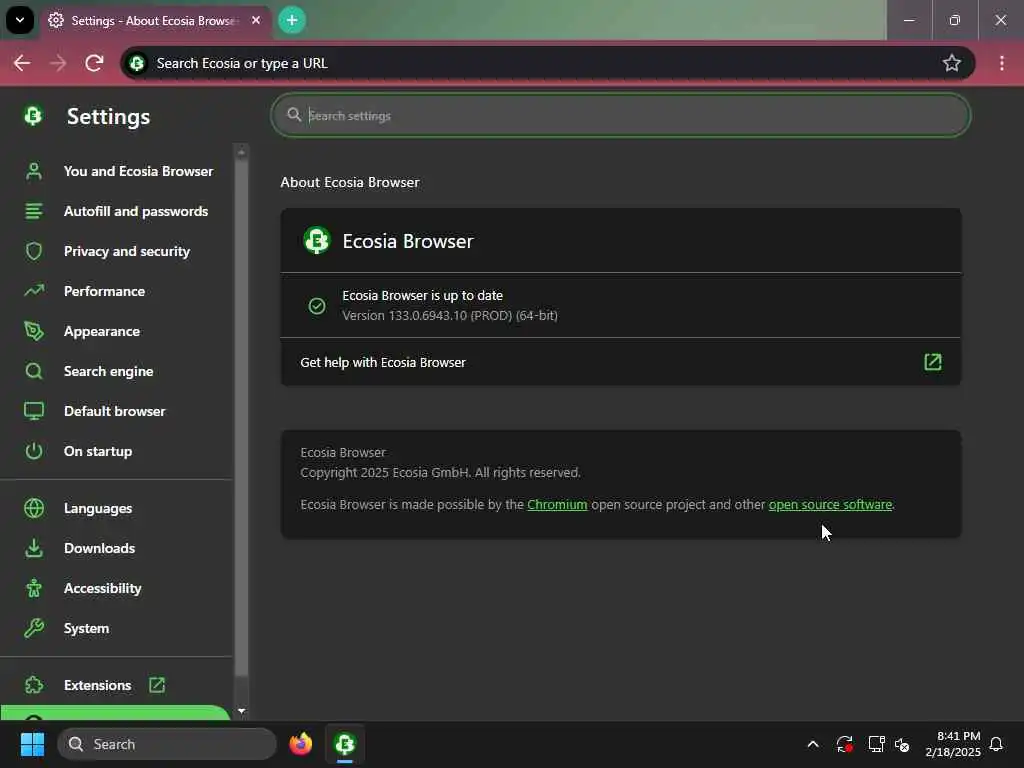Viewport: 1024px width, 768px height.
Task: Click the Ecosia Browser taskbar icon
Action: tap(345, 744)
